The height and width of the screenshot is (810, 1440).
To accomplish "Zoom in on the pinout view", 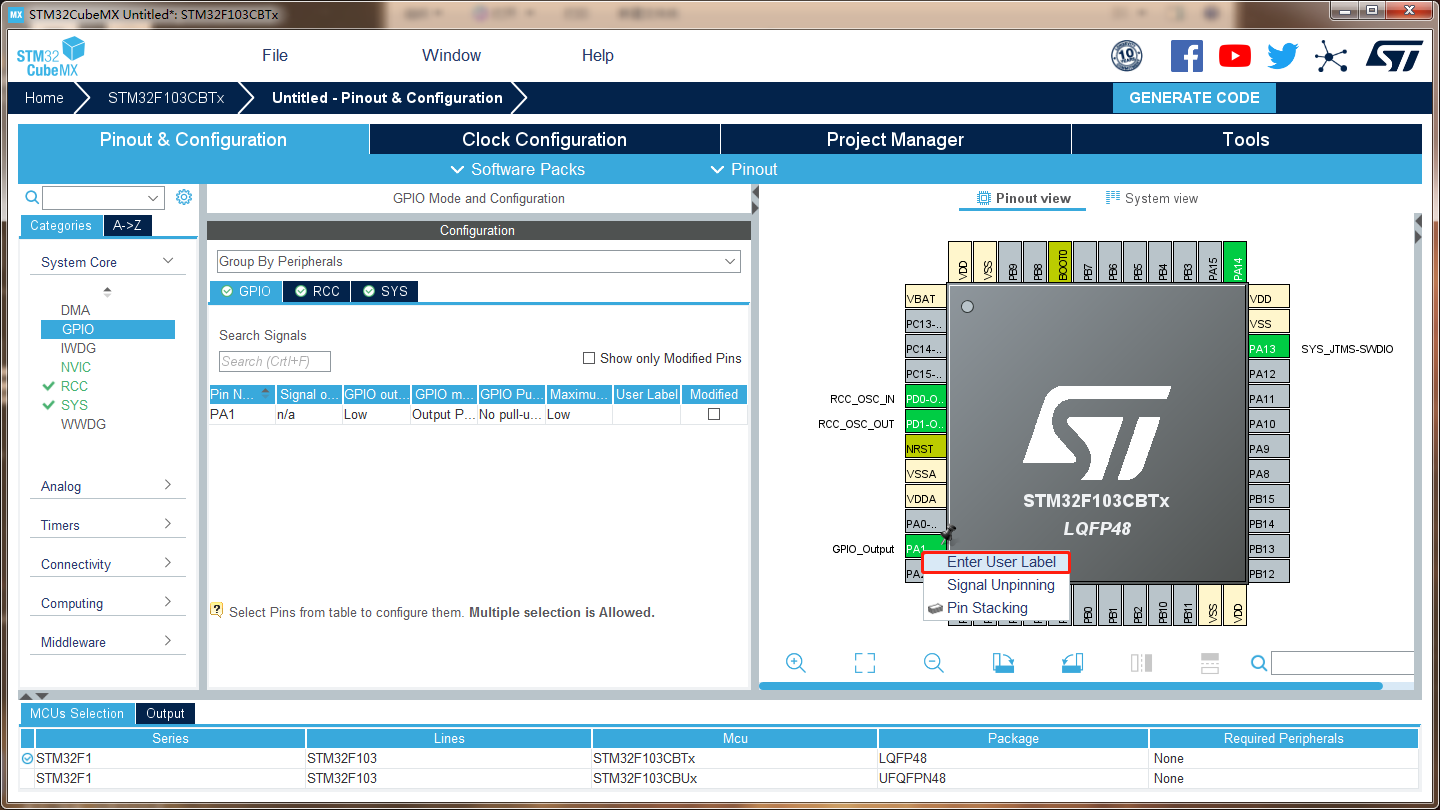I will pos(796,662).
